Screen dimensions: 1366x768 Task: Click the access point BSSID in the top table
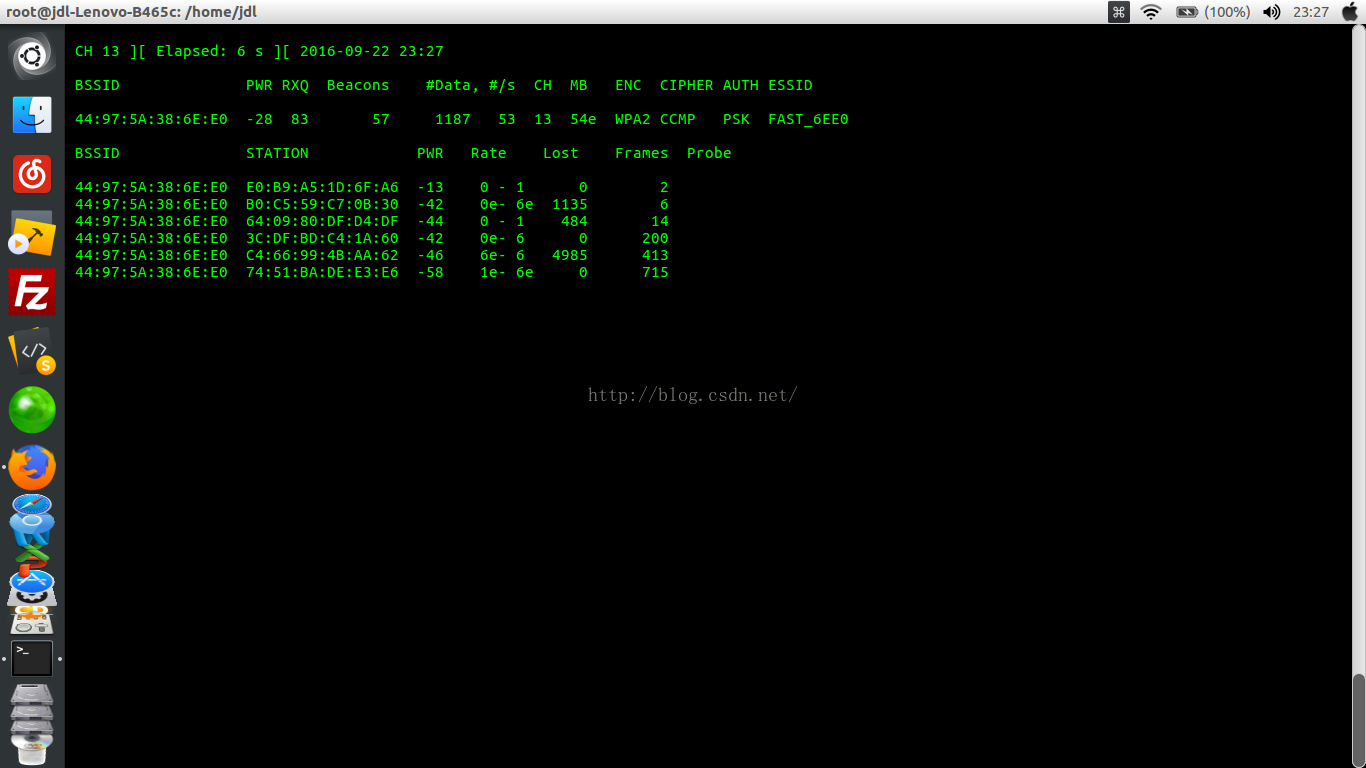click(151, 119)
